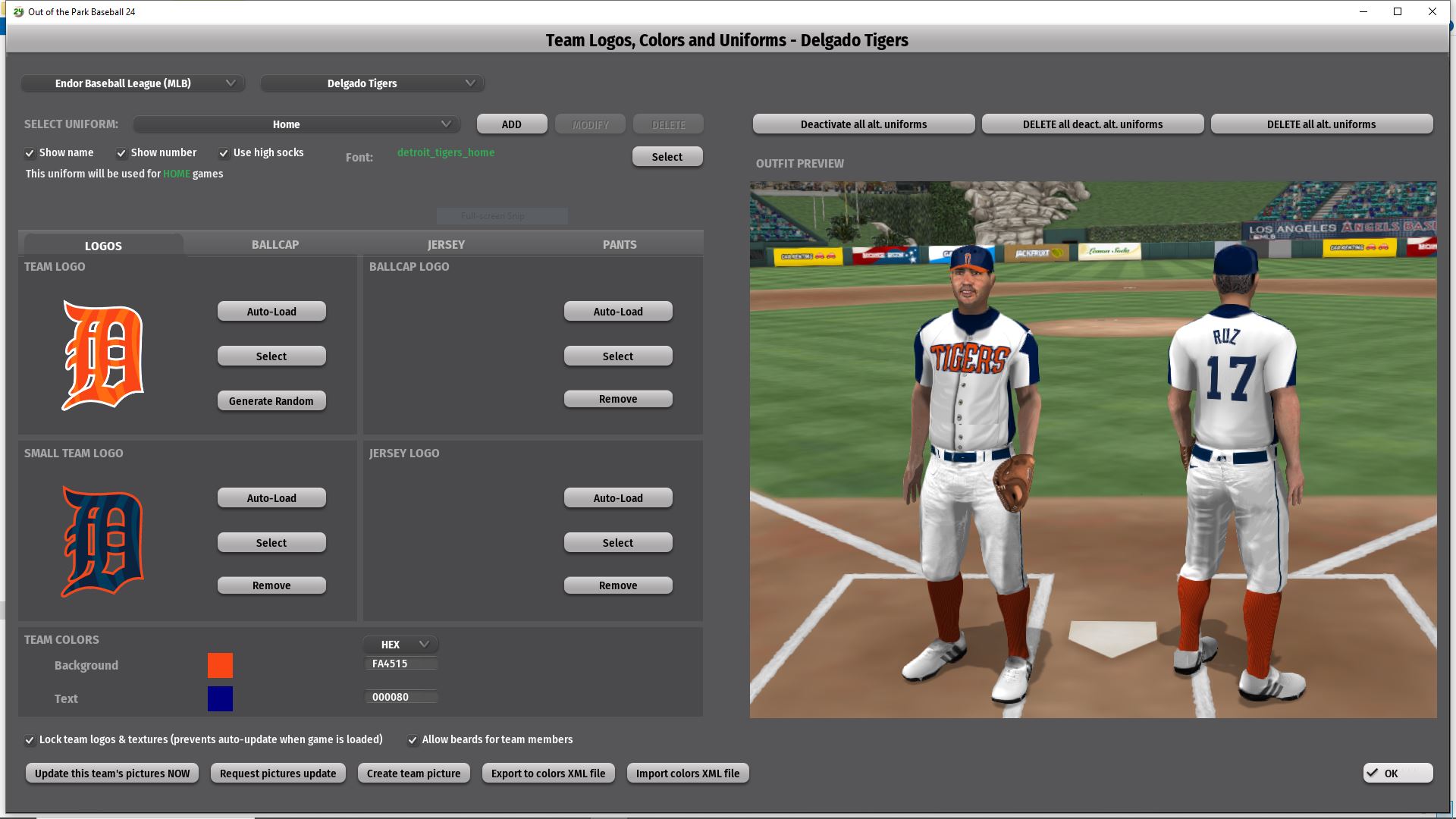The height and width of the screenshot is (819, 1456).
Task: Disable the Use high socks option
Action: point(224,153)
